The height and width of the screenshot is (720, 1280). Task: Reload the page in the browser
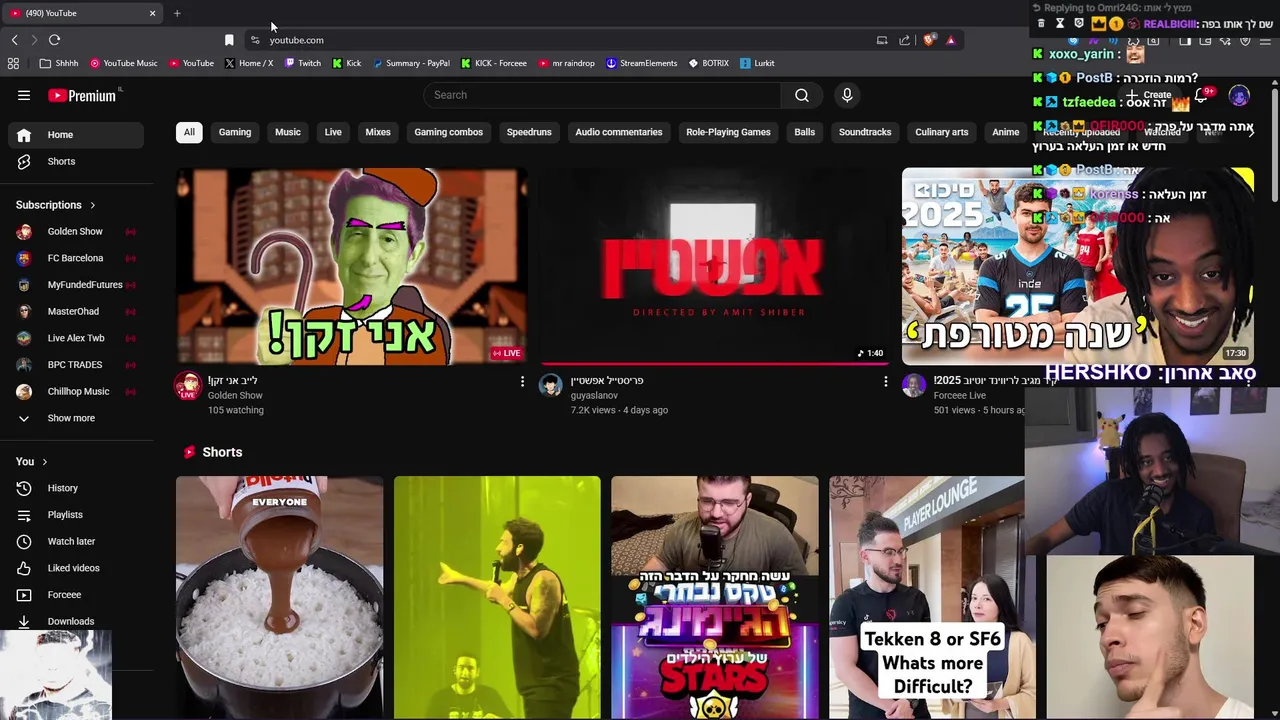[x=54, y=40]
